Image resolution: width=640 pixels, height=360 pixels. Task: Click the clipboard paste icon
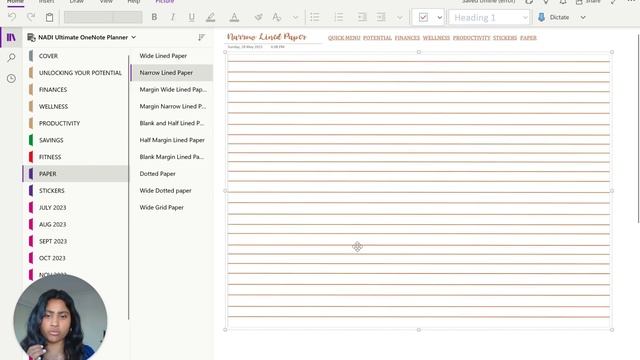(x=49, y=17)
